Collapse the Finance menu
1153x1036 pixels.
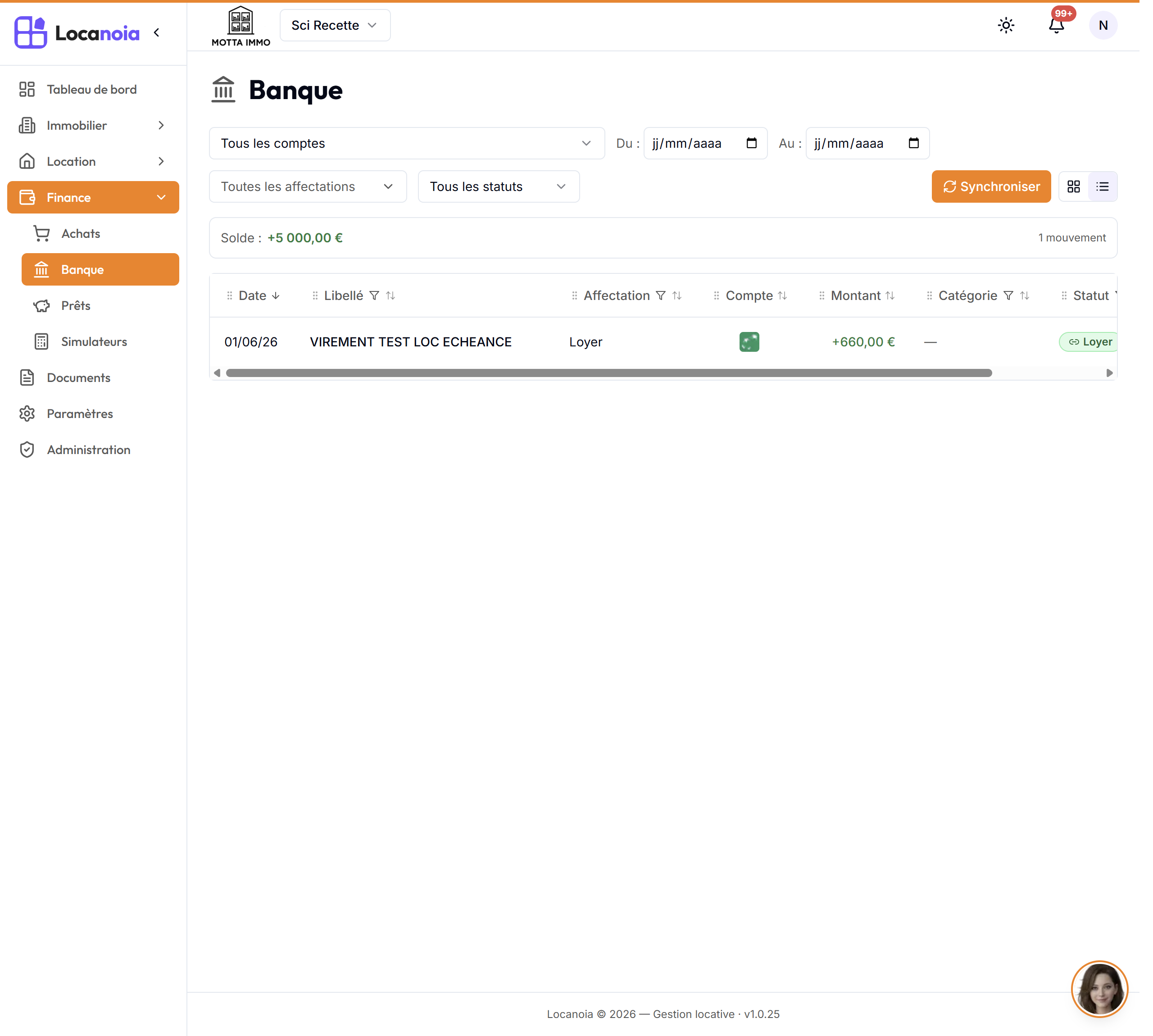(x=93, y=198)
